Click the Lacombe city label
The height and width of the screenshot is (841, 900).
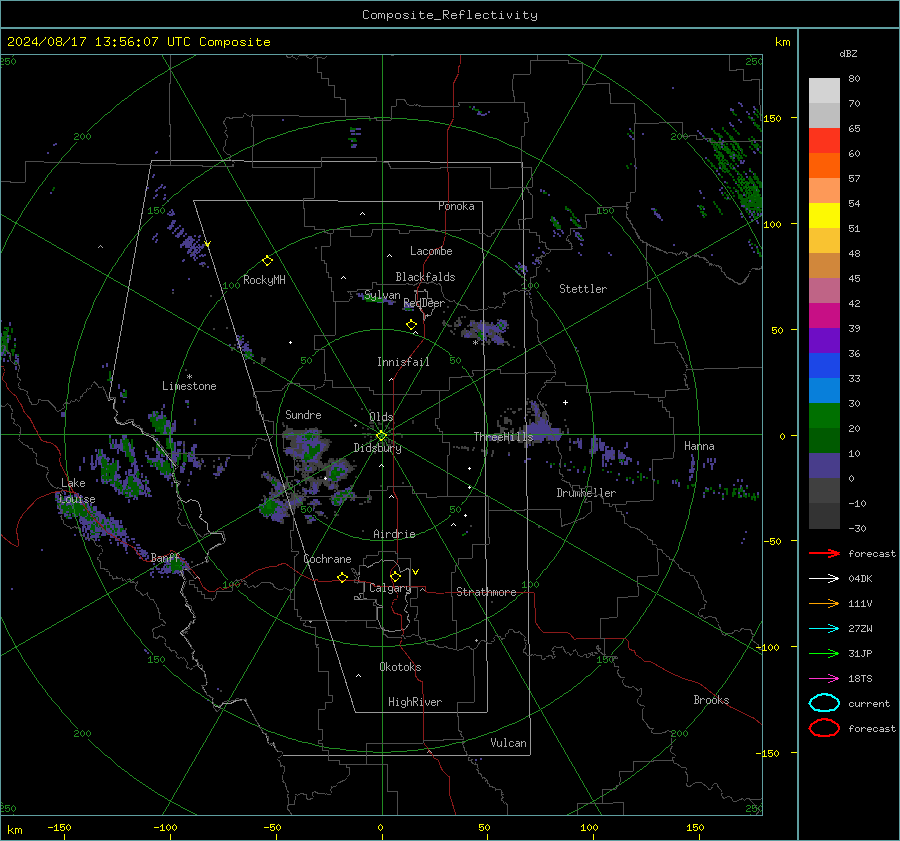[431, 251]
